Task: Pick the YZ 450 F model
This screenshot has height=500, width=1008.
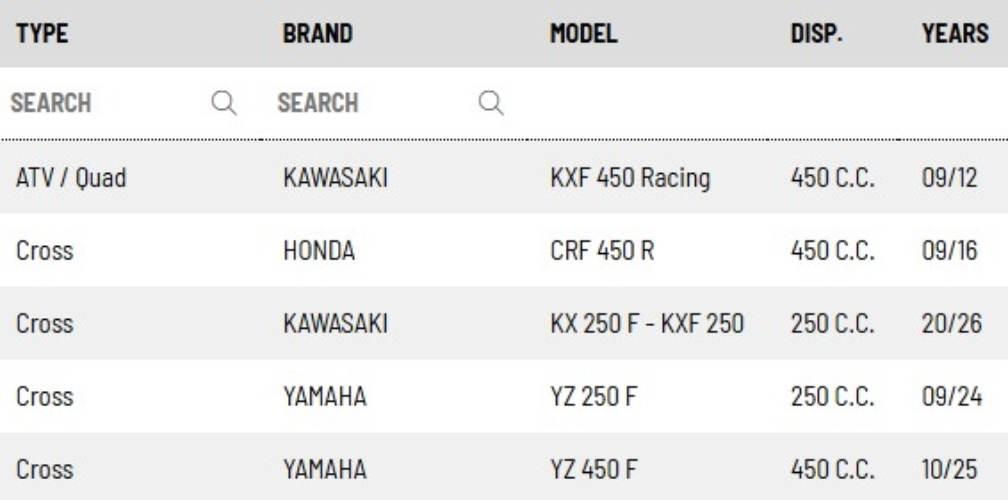Action: tap(594, 469)
